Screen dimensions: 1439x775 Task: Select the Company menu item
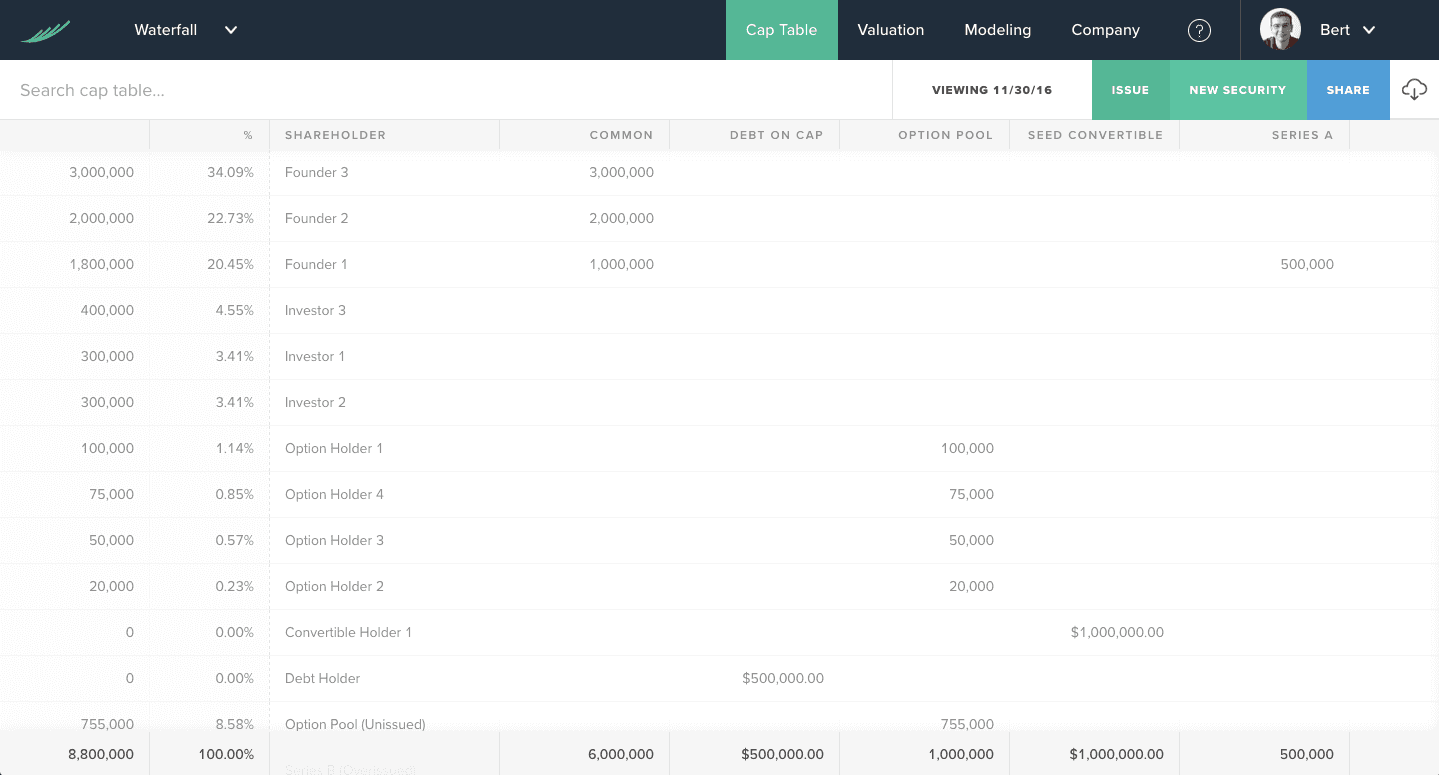coord(1105,30)
